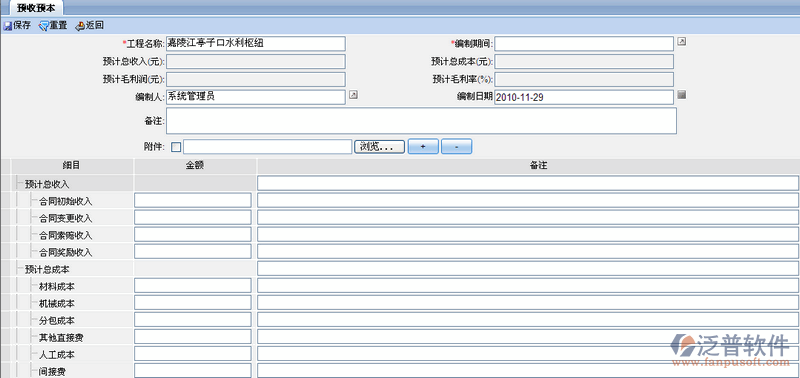The height and width of the screenshot is (378, 800).
Task: Click 人工成本 remarks input field
Action: coord(528,354)
